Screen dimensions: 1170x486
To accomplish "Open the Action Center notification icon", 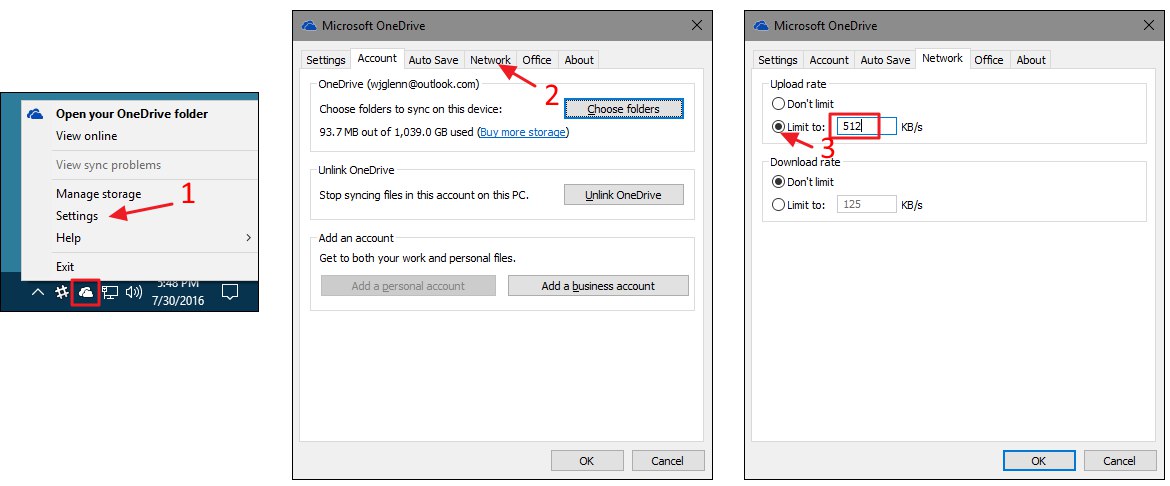I will [231, 292].
